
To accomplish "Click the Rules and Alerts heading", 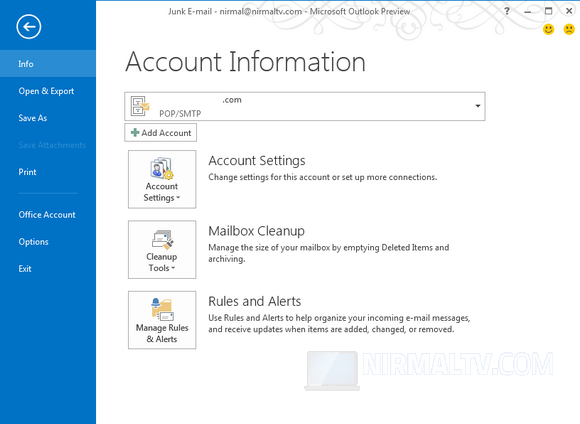I will (254, 301).
